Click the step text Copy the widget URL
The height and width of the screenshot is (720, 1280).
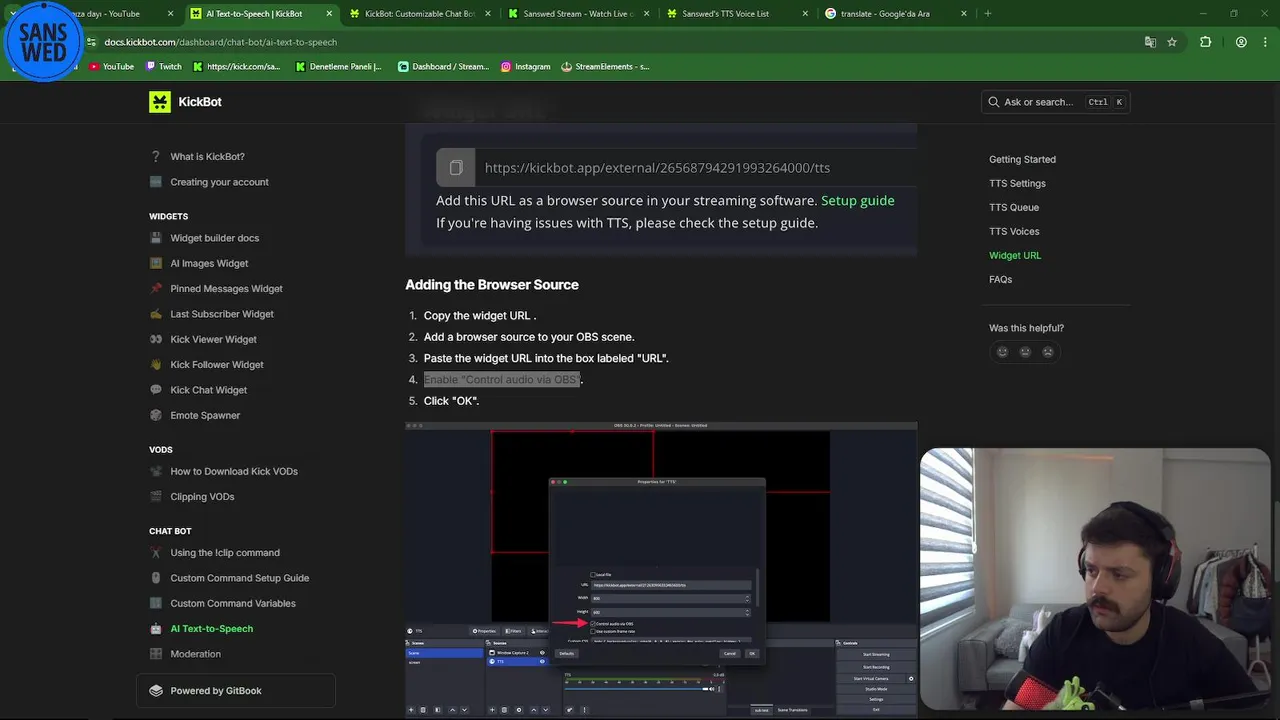click(480, 316)
